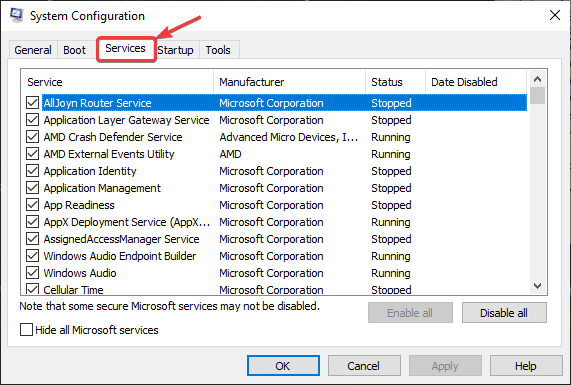The image size is (571, 385).
Task: Confirm with the OK button
Action: 283,366
